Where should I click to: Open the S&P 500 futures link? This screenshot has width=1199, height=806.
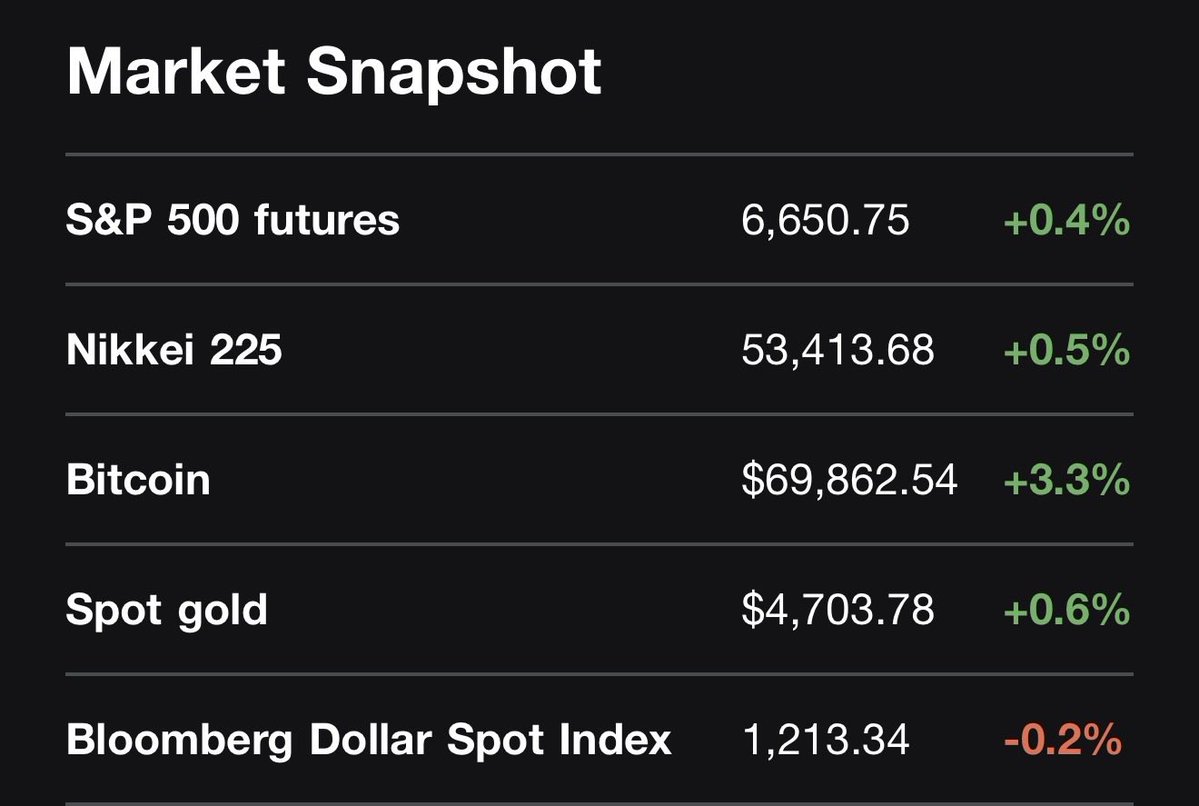pyautogui.click(x=233, y=220)
